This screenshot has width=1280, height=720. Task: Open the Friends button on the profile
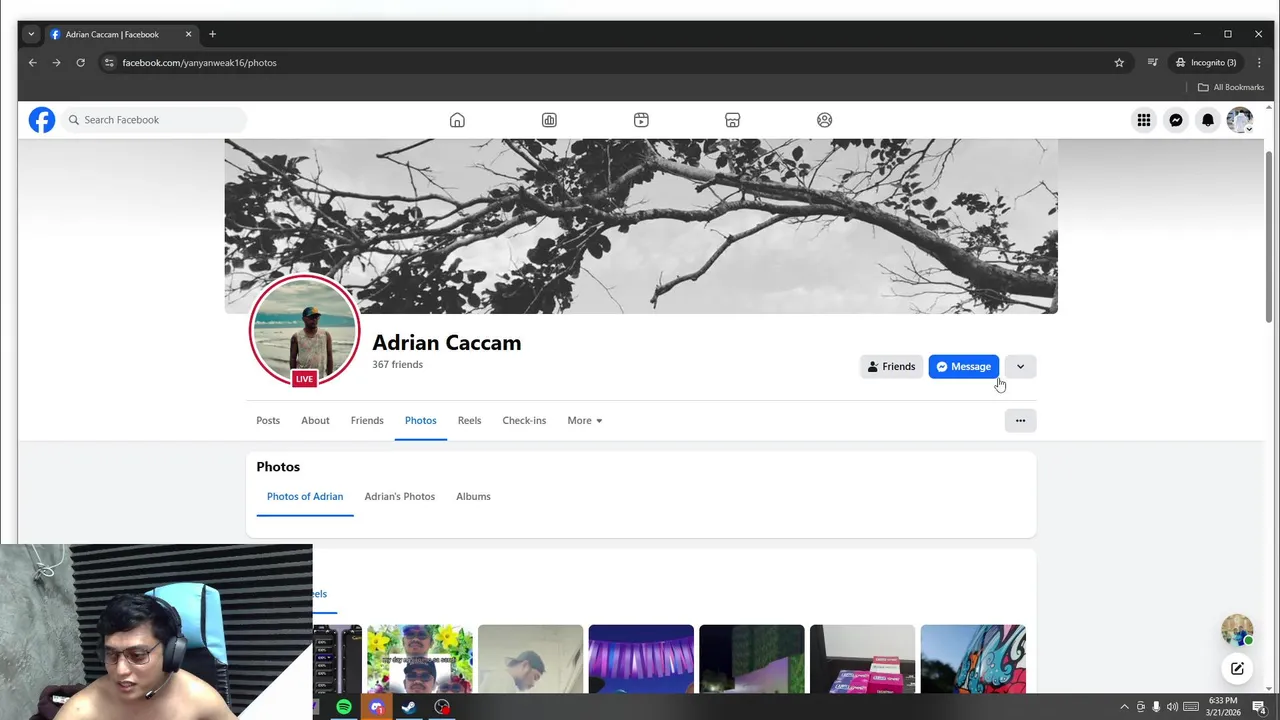point(891,366)
